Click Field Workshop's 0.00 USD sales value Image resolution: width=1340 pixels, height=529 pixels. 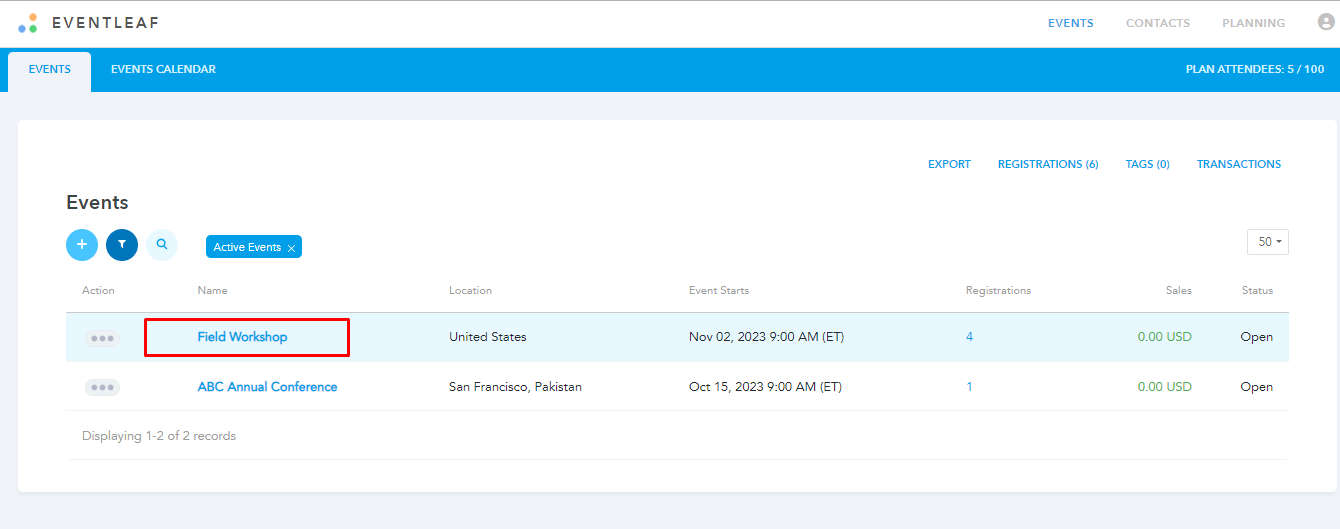click(1164, 337)
